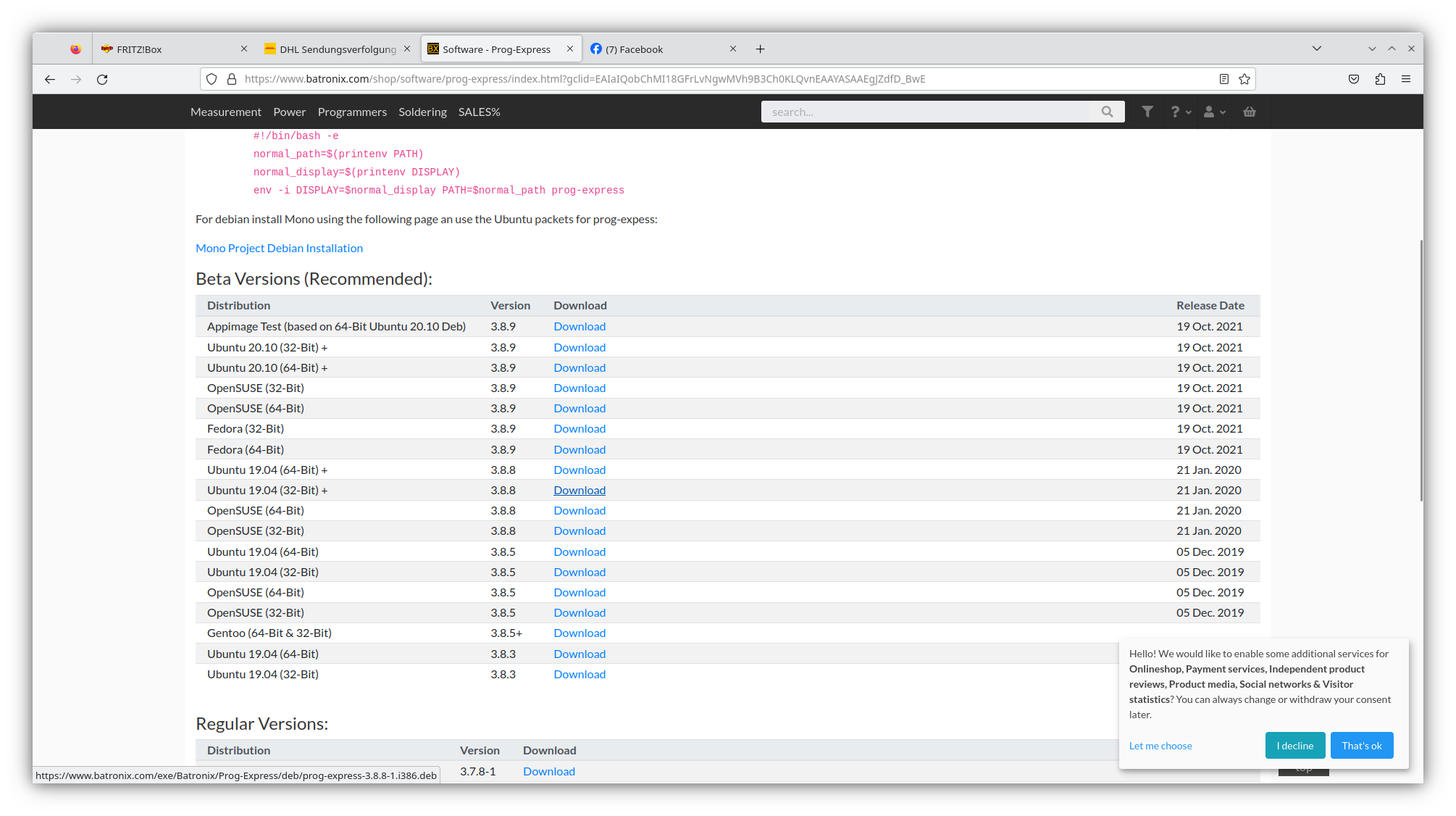Viewport: 1456px width, 816px height.
Task: Open Firefox hamburger application menu
Action: click(x=1406, y=80)
